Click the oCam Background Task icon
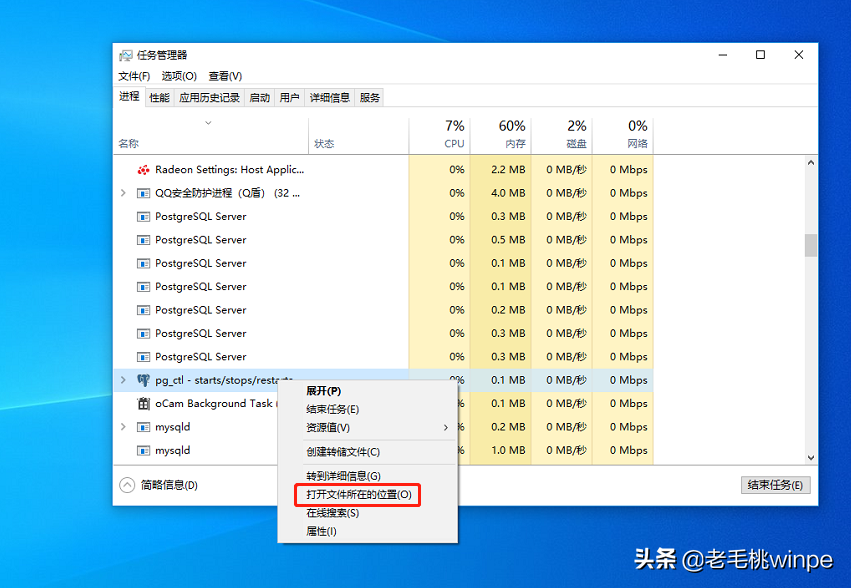Screen dimensions: 851x588 click(x=143, y=403)
